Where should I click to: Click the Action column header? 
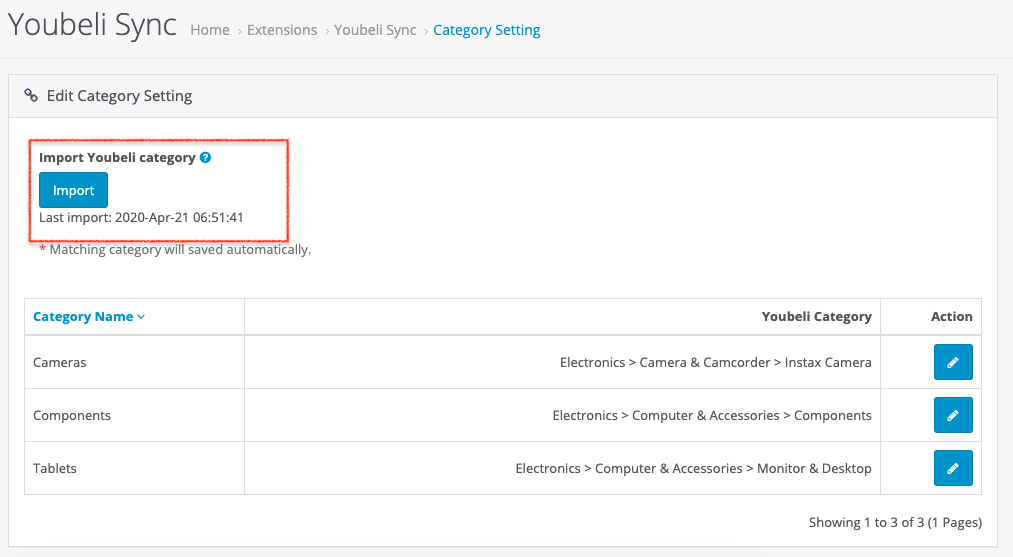[951, 316]
